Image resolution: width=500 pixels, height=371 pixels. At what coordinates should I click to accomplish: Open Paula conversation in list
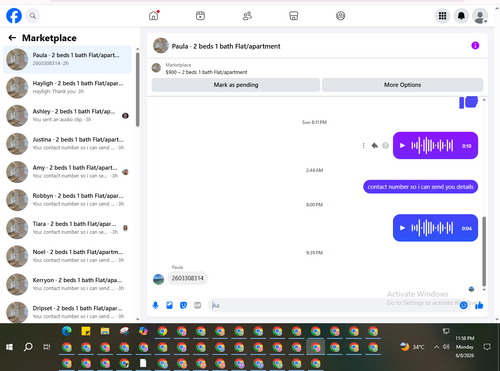point(68,59)
